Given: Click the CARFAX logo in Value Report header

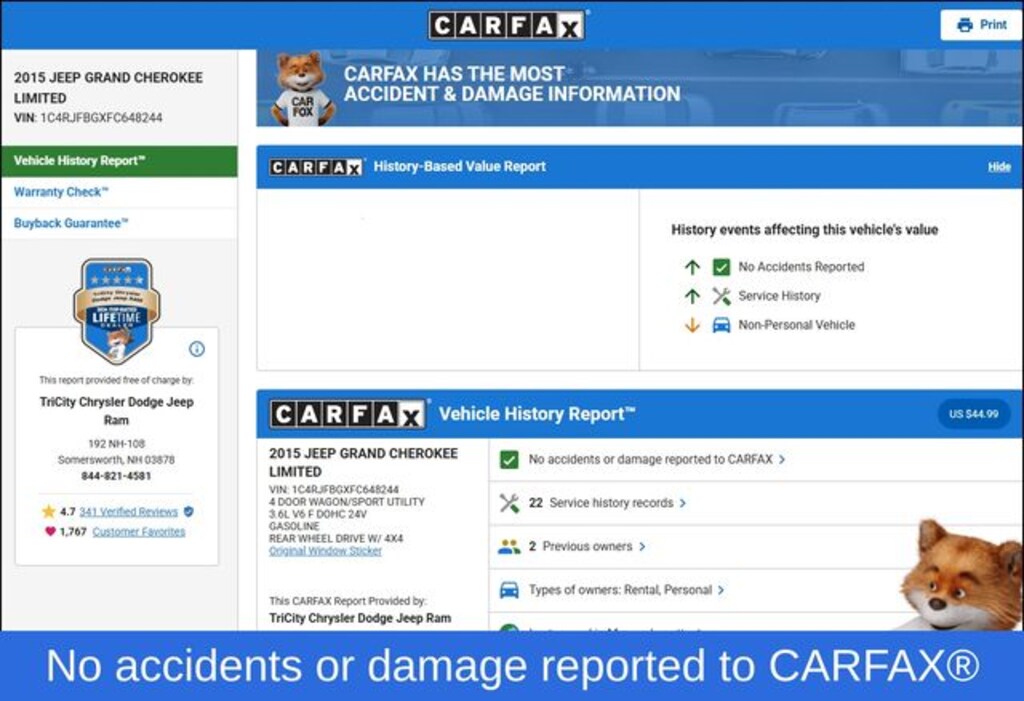Looking at the screenshot, I should tap(316, 167).
